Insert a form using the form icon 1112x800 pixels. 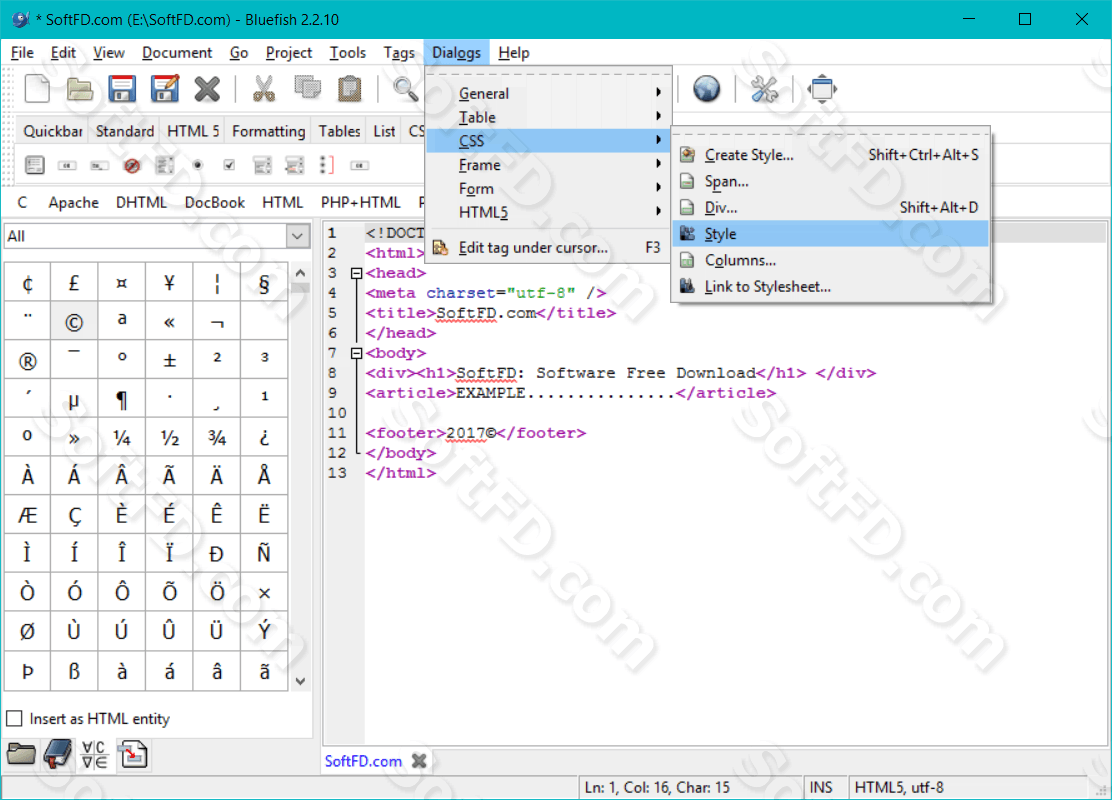point(34,165)
